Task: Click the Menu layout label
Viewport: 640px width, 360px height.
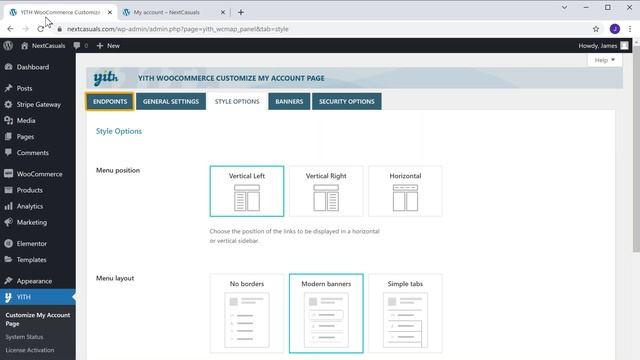Action: click(115, 278)
